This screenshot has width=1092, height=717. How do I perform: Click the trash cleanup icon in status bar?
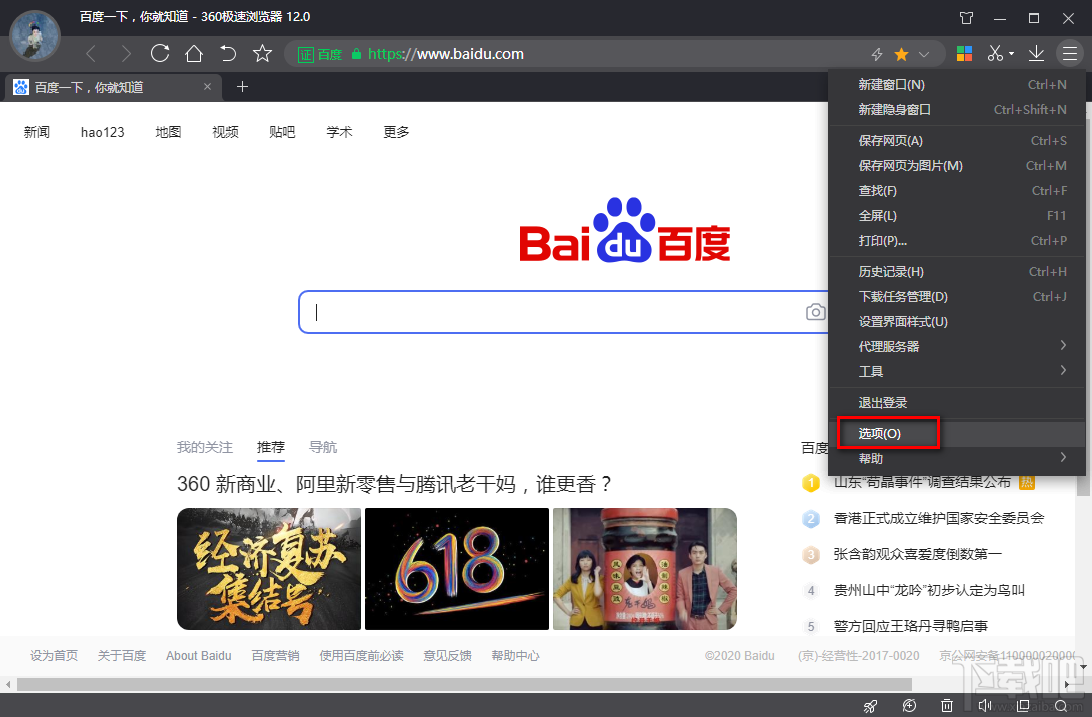tap(946, 704)
